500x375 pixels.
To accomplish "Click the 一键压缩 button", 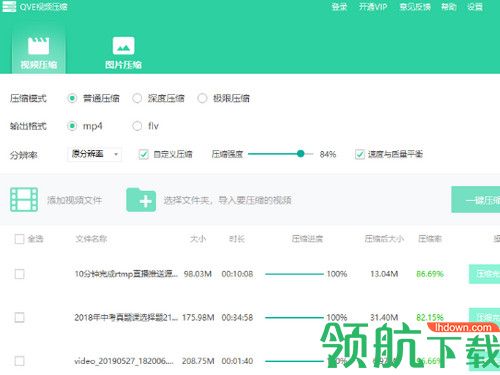I will click(x=476, y=200).
